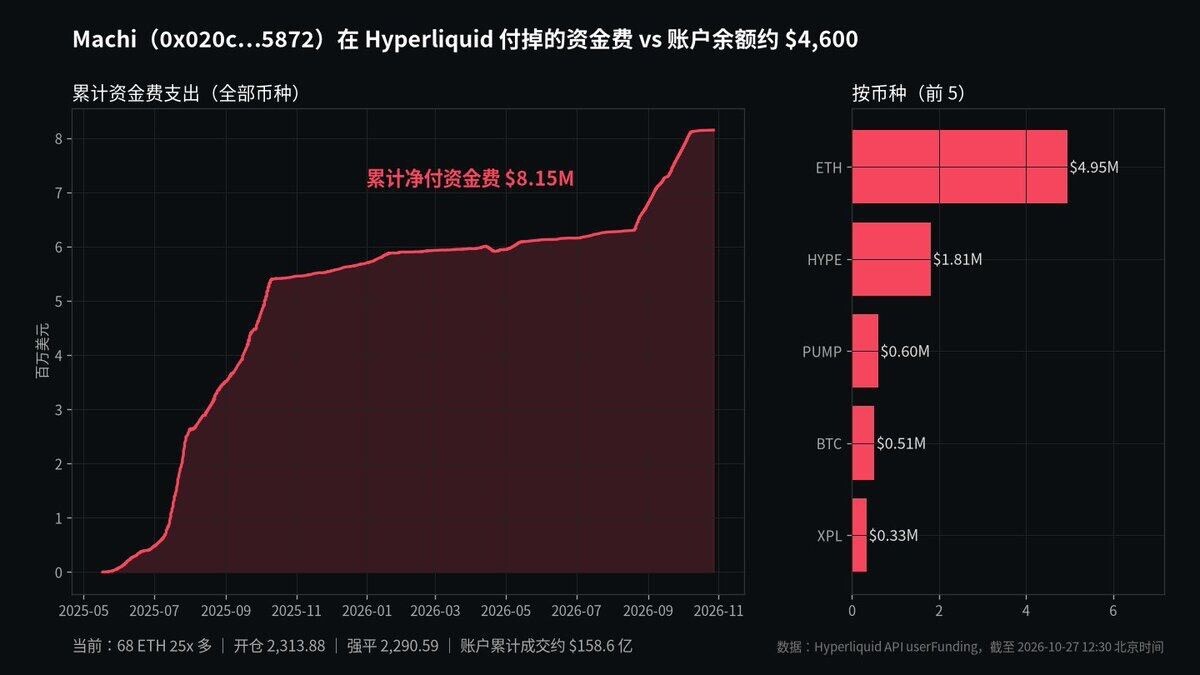Select the PUMP bar
The width and height of the screenshot is (1200, 675).
pos(865,351)
